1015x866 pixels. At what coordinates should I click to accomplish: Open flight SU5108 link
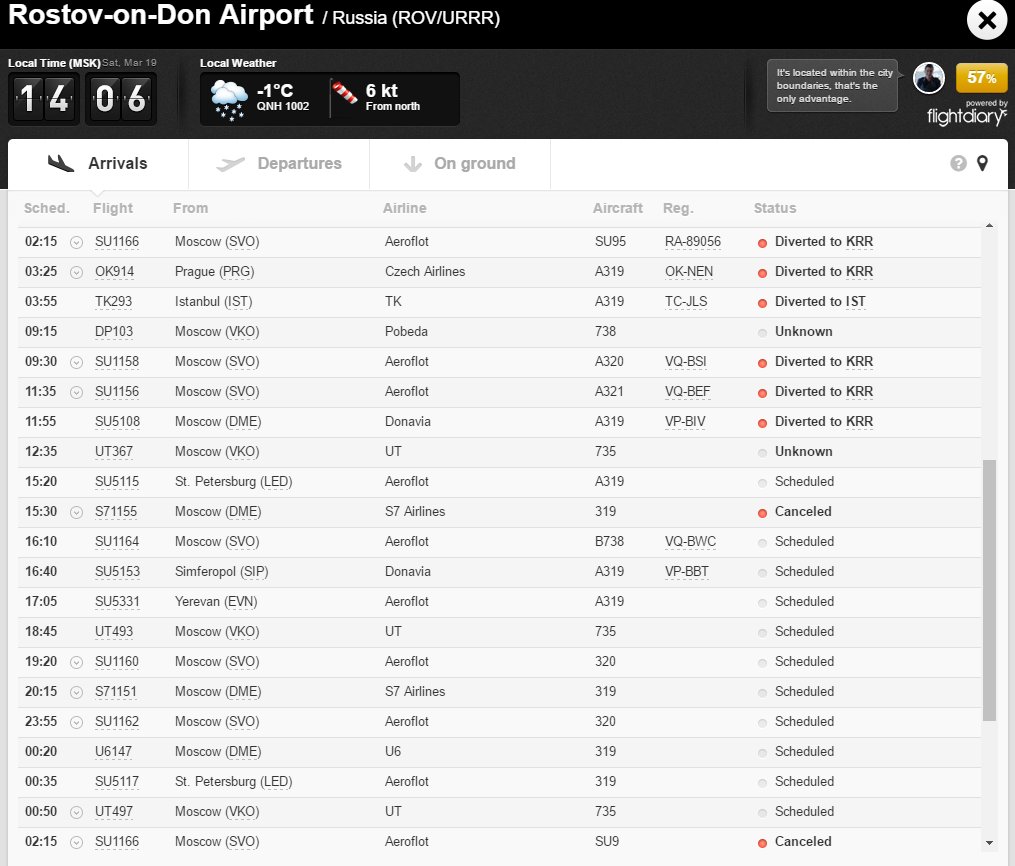[117, 421]
